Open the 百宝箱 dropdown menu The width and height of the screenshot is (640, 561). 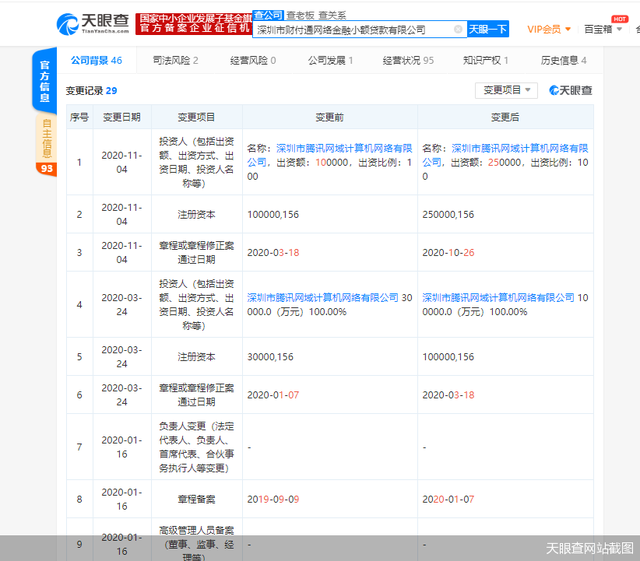(x=603, y=29)
